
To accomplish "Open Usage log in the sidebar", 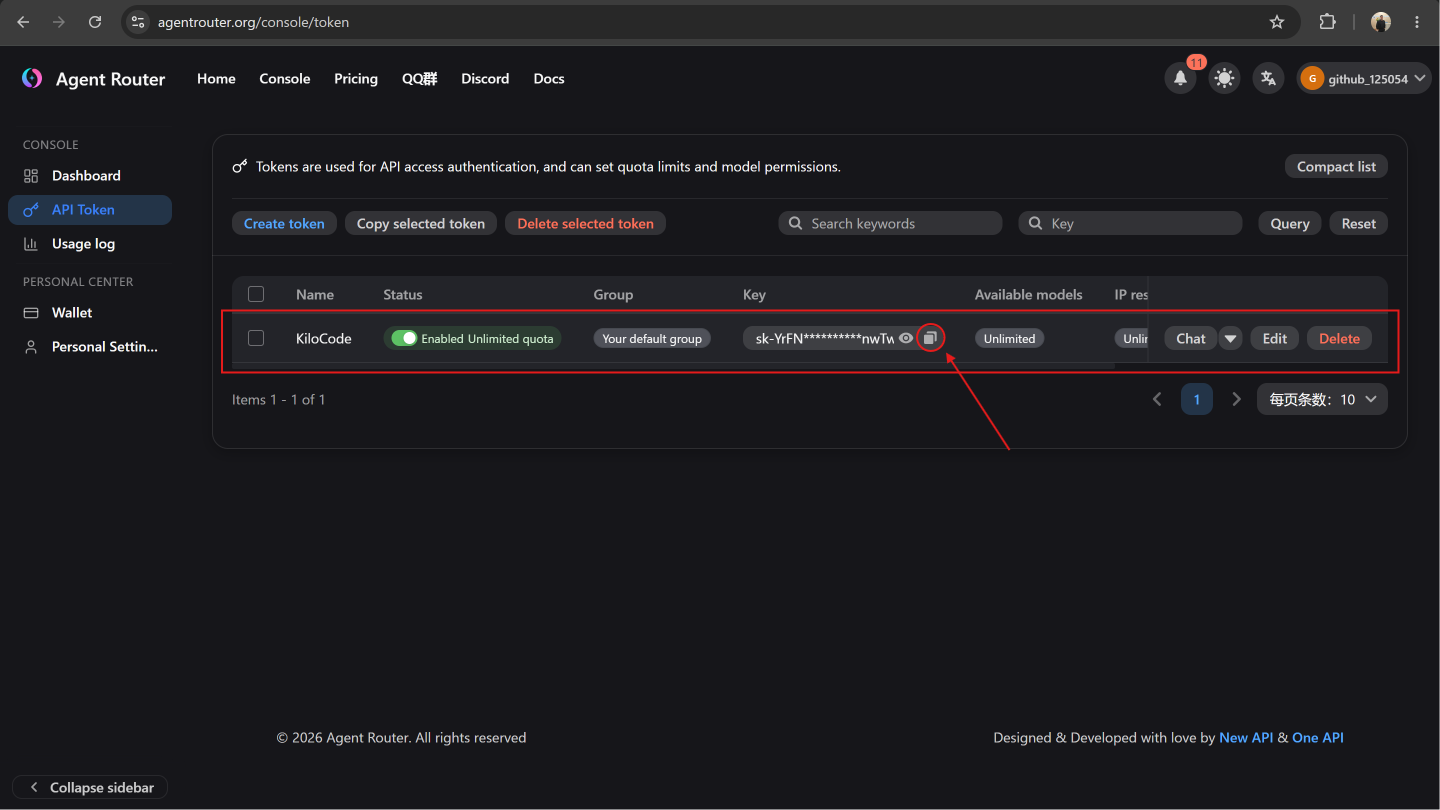I will (x=90, y=244).
